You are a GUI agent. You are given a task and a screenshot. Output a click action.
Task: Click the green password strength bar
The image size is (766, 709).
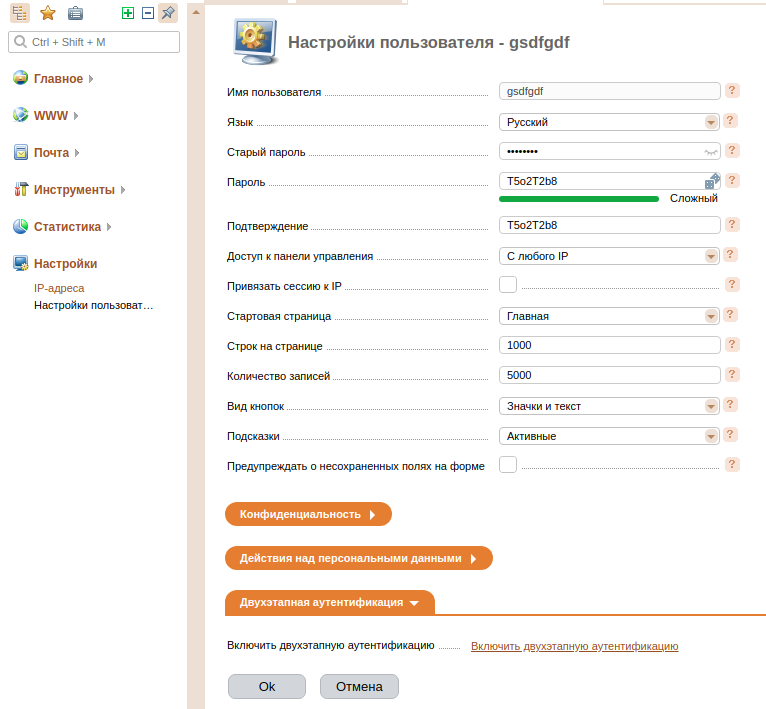coord(579,199)
